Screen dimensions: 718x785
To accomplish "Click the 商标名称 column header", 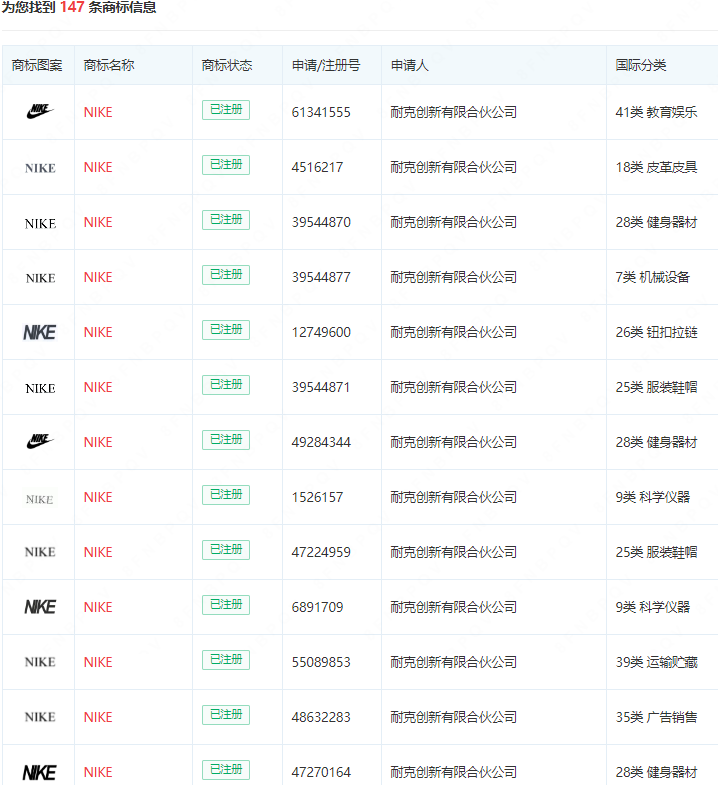I will (109, 65).
